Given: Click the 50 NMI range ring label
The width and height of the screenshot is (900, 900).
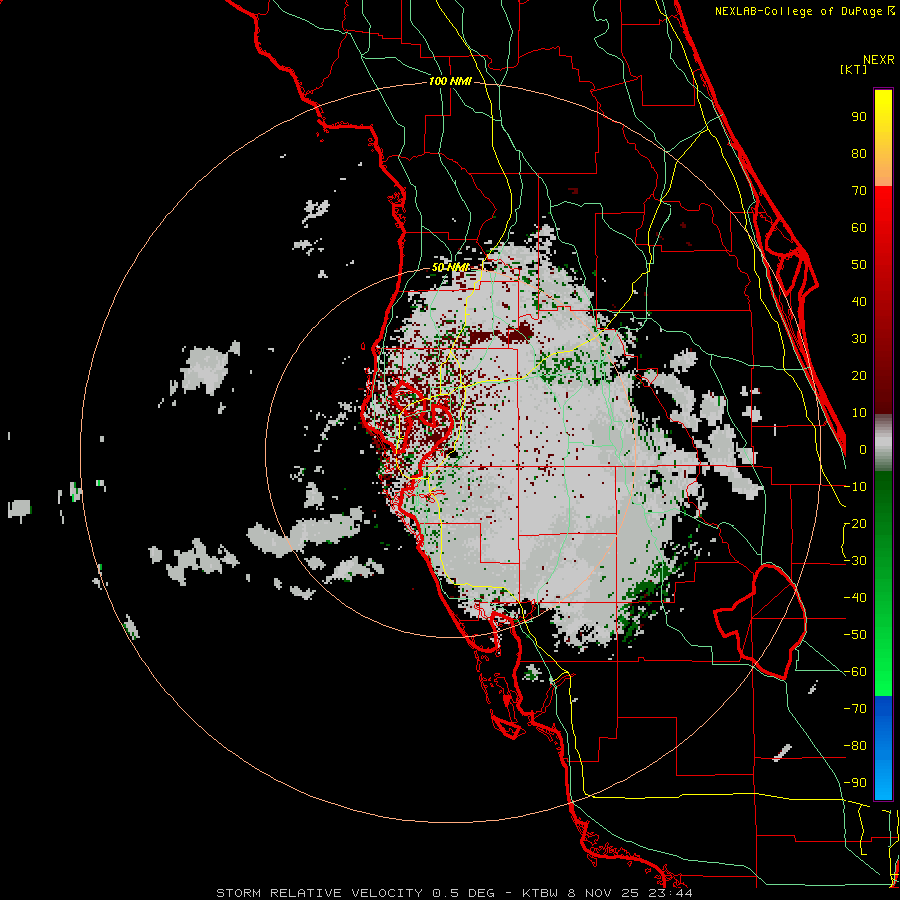Looking at the screenshot, I should 450,267.
